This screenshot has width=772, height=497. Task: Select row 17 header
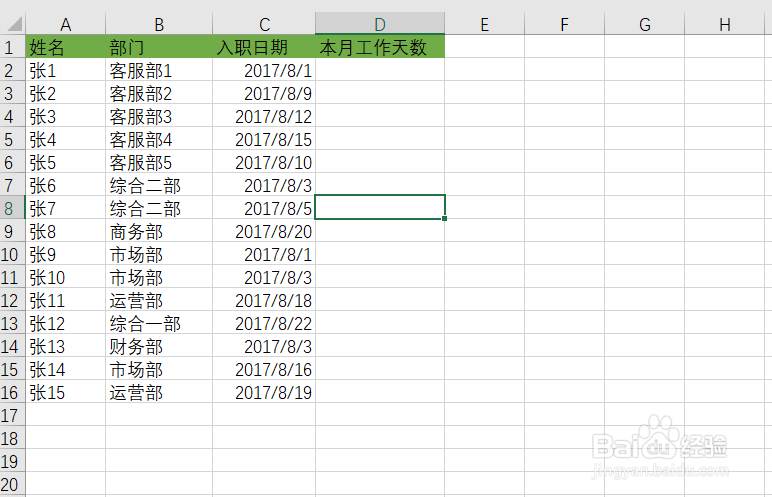tap(12, 415)
